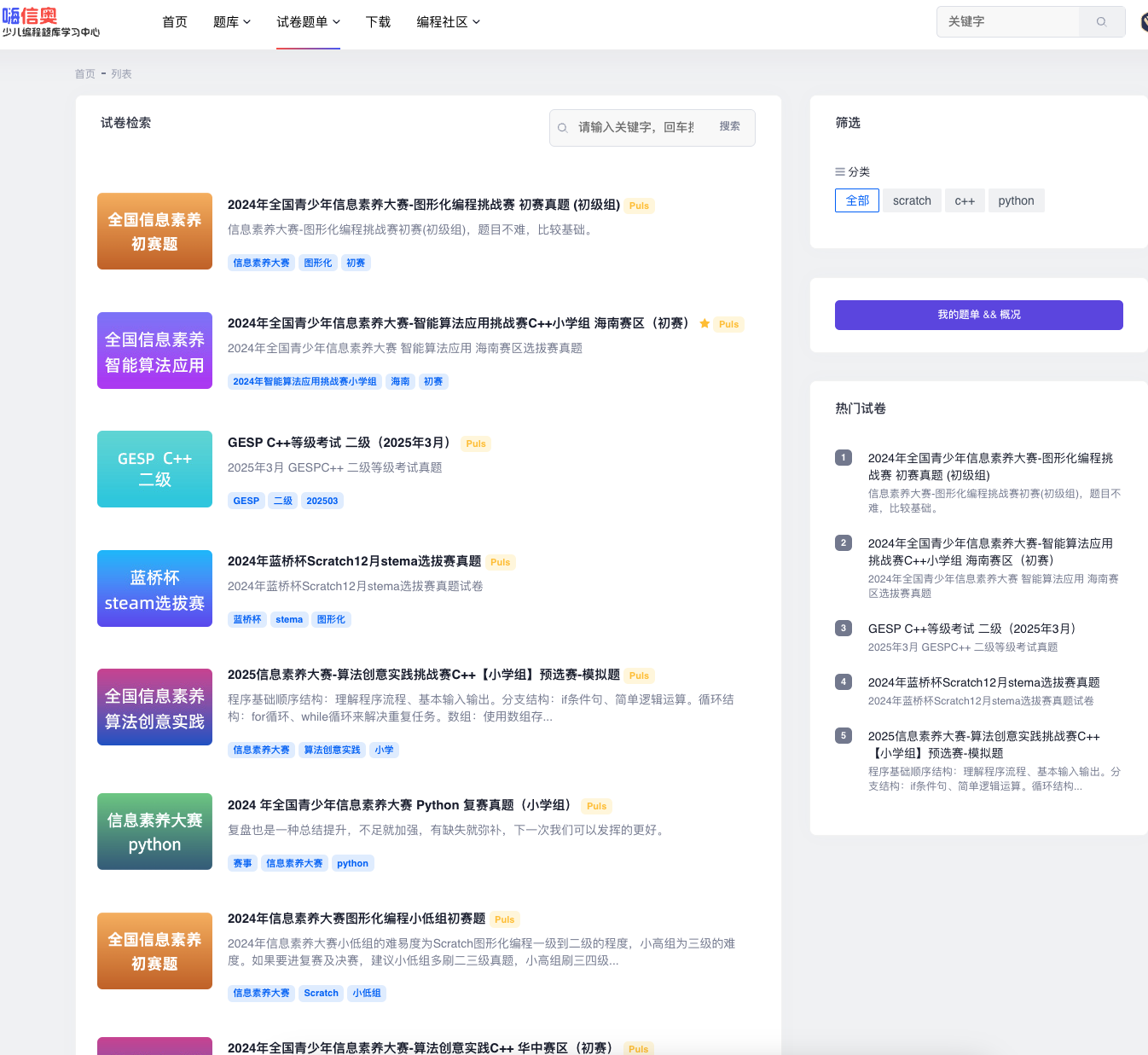Click the rank 5 badge in 热门试卷
Viewport: 1148px width, 1055px height.
(844, 736)
